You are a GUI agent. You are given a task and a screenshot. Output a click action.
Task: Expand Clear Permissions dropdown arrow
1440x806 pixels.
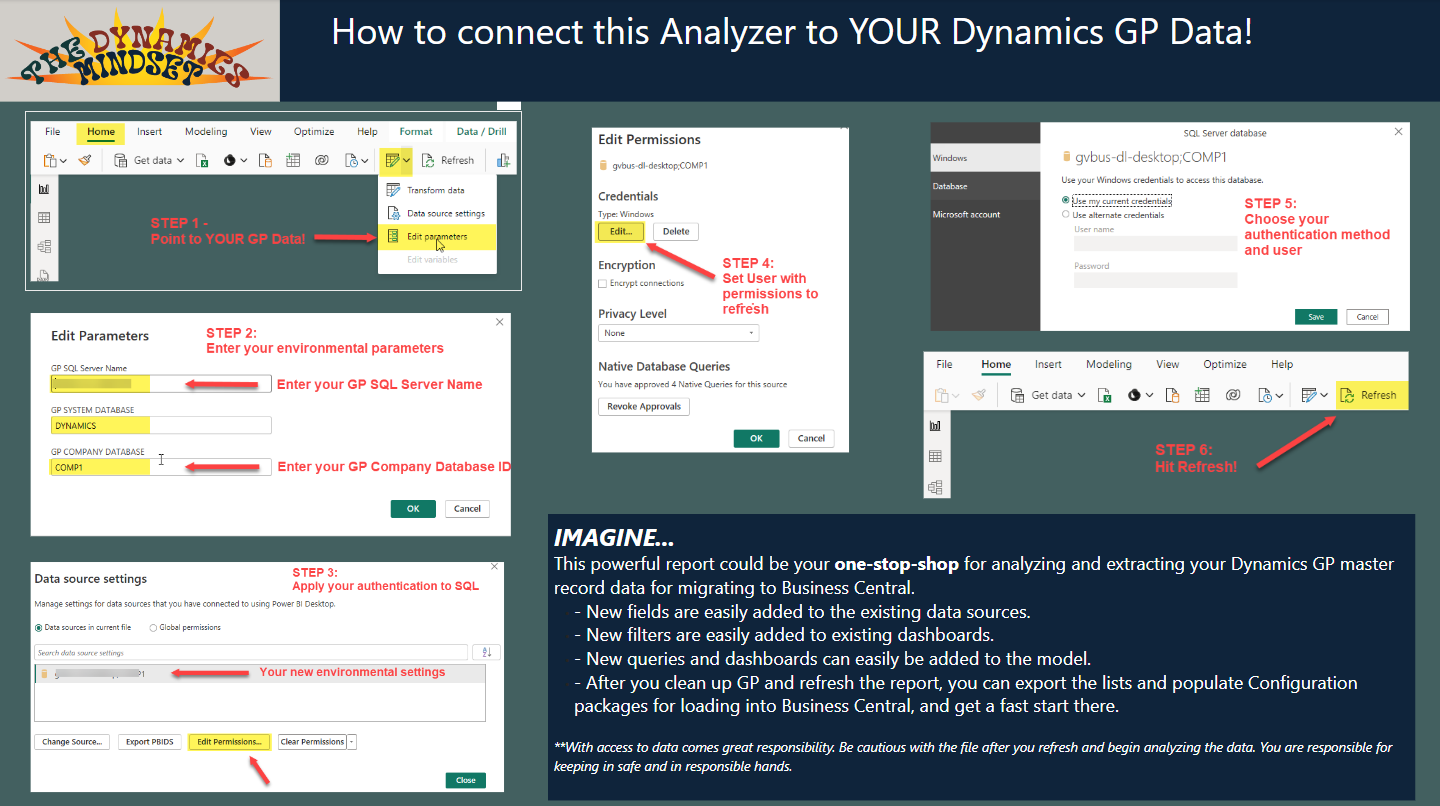pyautogui.click(x=352, y=742)
